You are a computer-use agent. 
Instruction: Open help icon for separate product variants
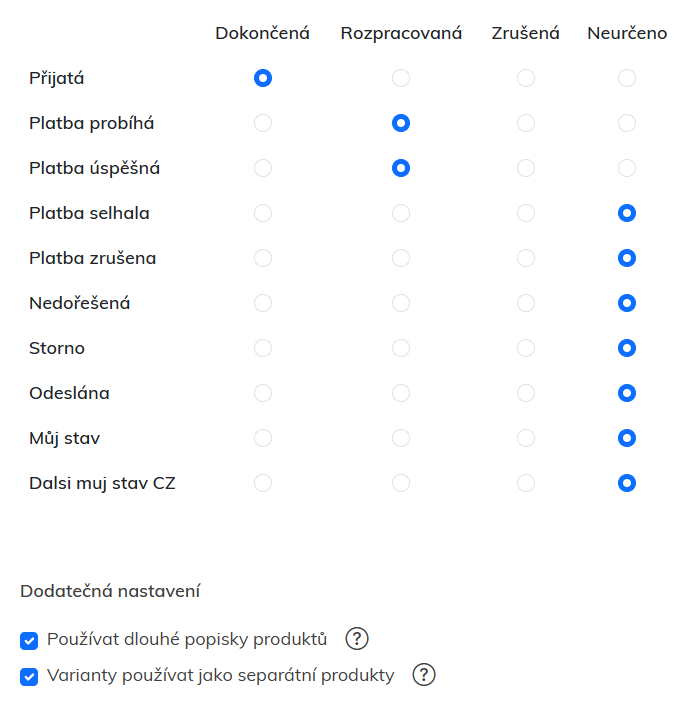424,675
